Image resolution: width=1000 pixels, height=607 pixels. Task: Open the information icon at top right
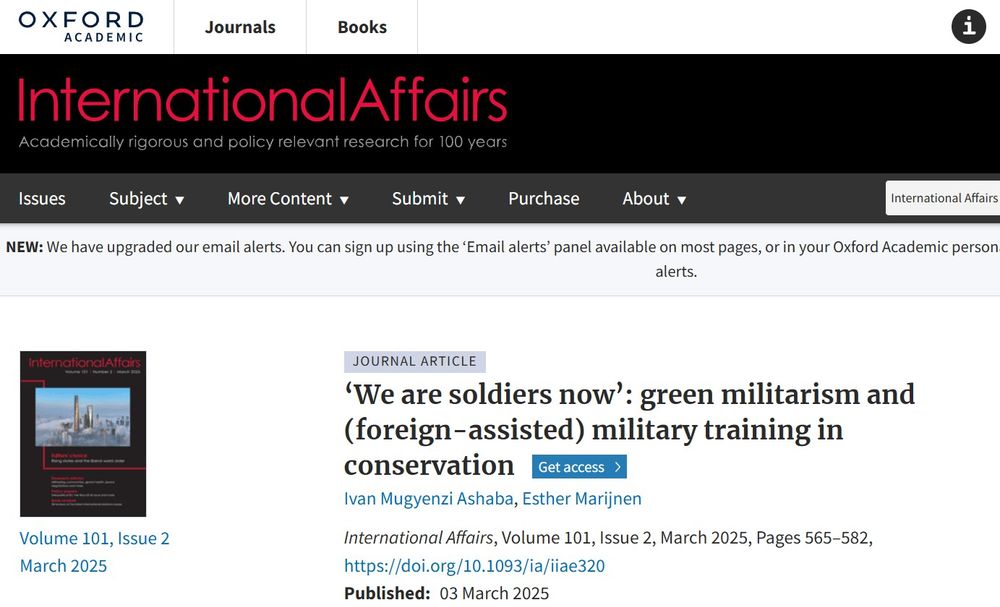coord(968,27)
